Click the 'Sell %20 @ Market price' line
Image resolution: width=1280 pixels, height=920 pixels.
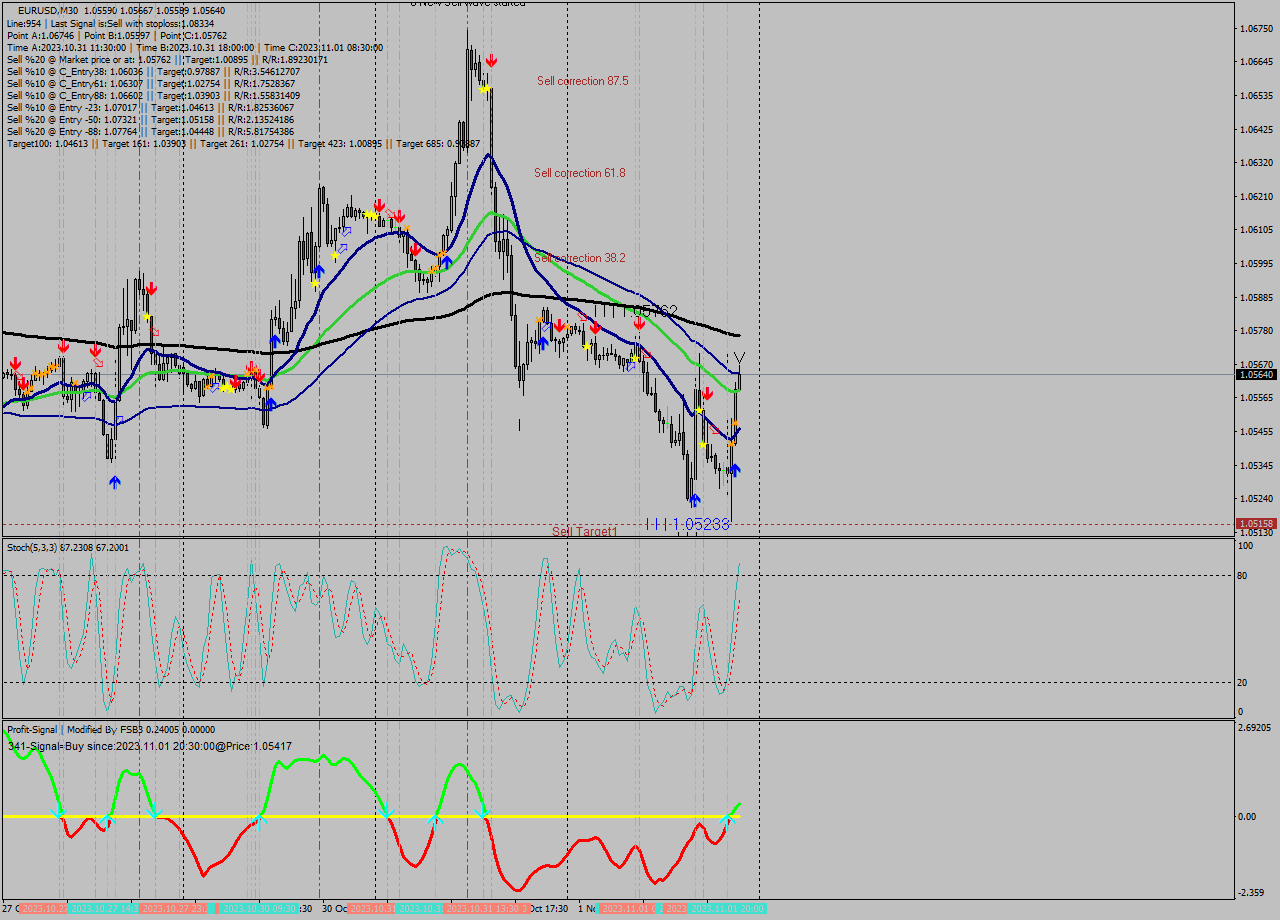[x=167, y=59]
